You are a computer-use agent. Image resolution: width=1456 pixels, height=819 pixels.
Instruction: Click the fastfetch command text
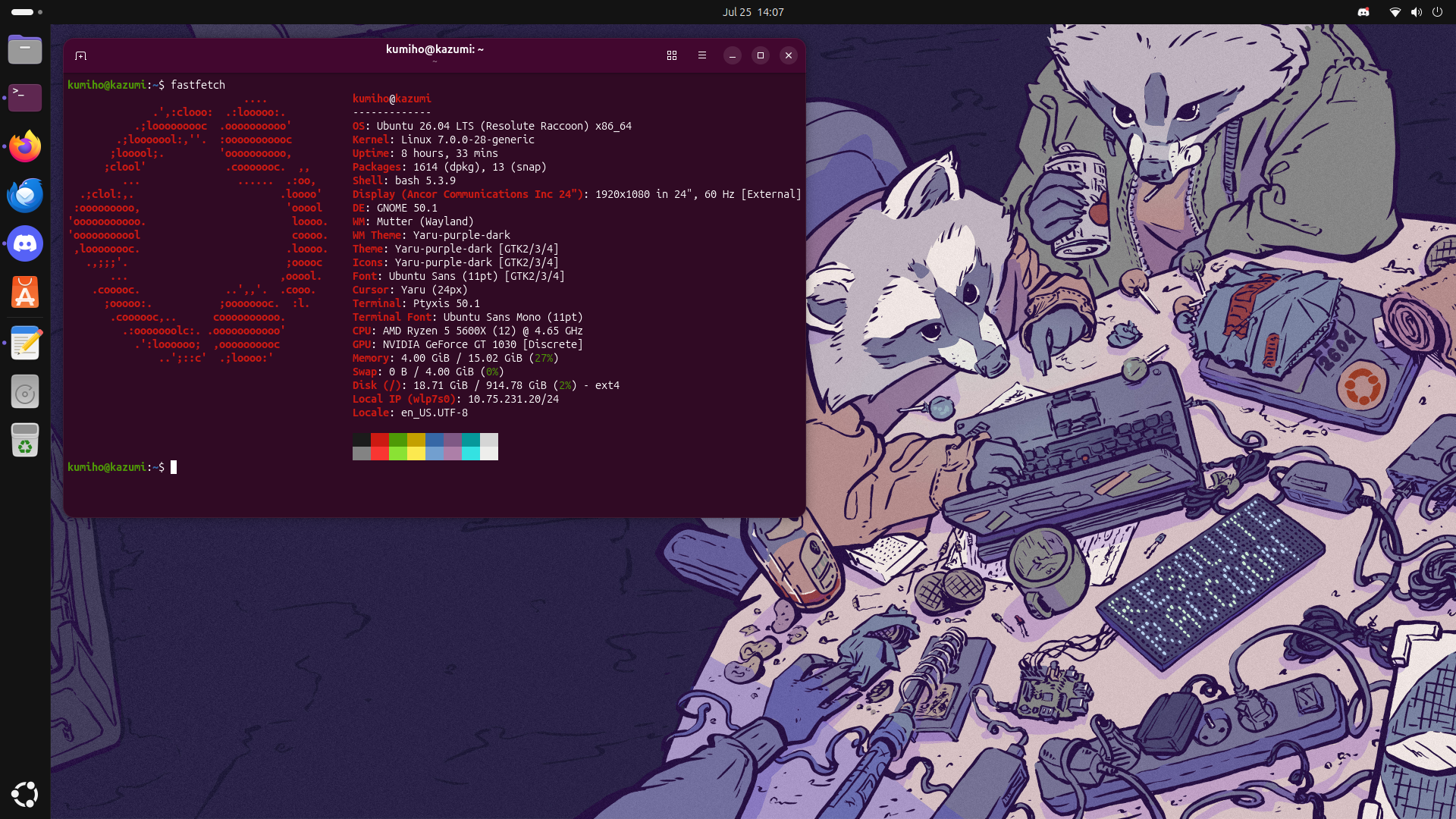point(198,85)
